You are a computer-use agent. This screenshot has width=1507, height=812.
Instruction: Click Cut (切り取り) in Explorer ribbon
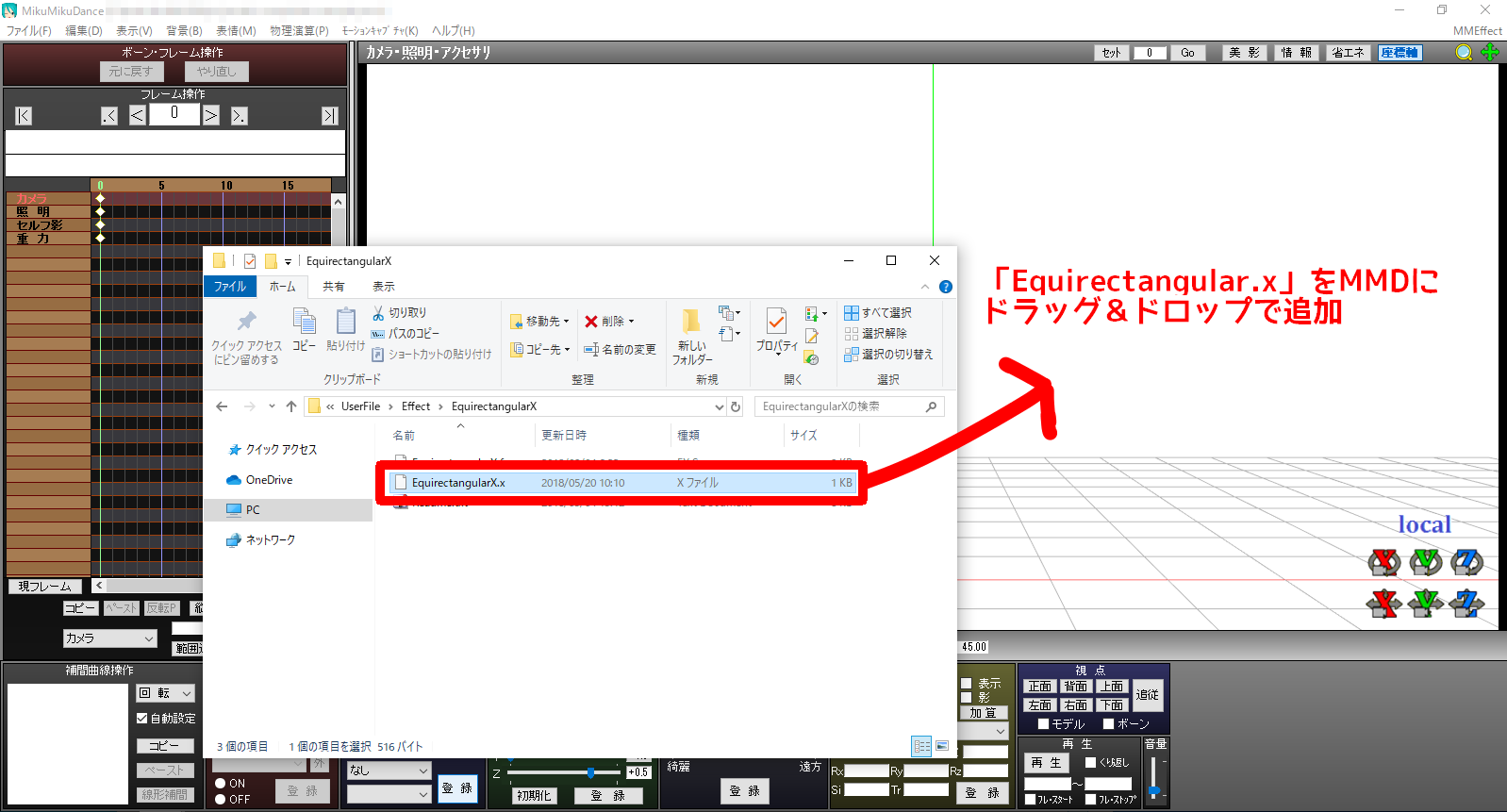[399, 312]
